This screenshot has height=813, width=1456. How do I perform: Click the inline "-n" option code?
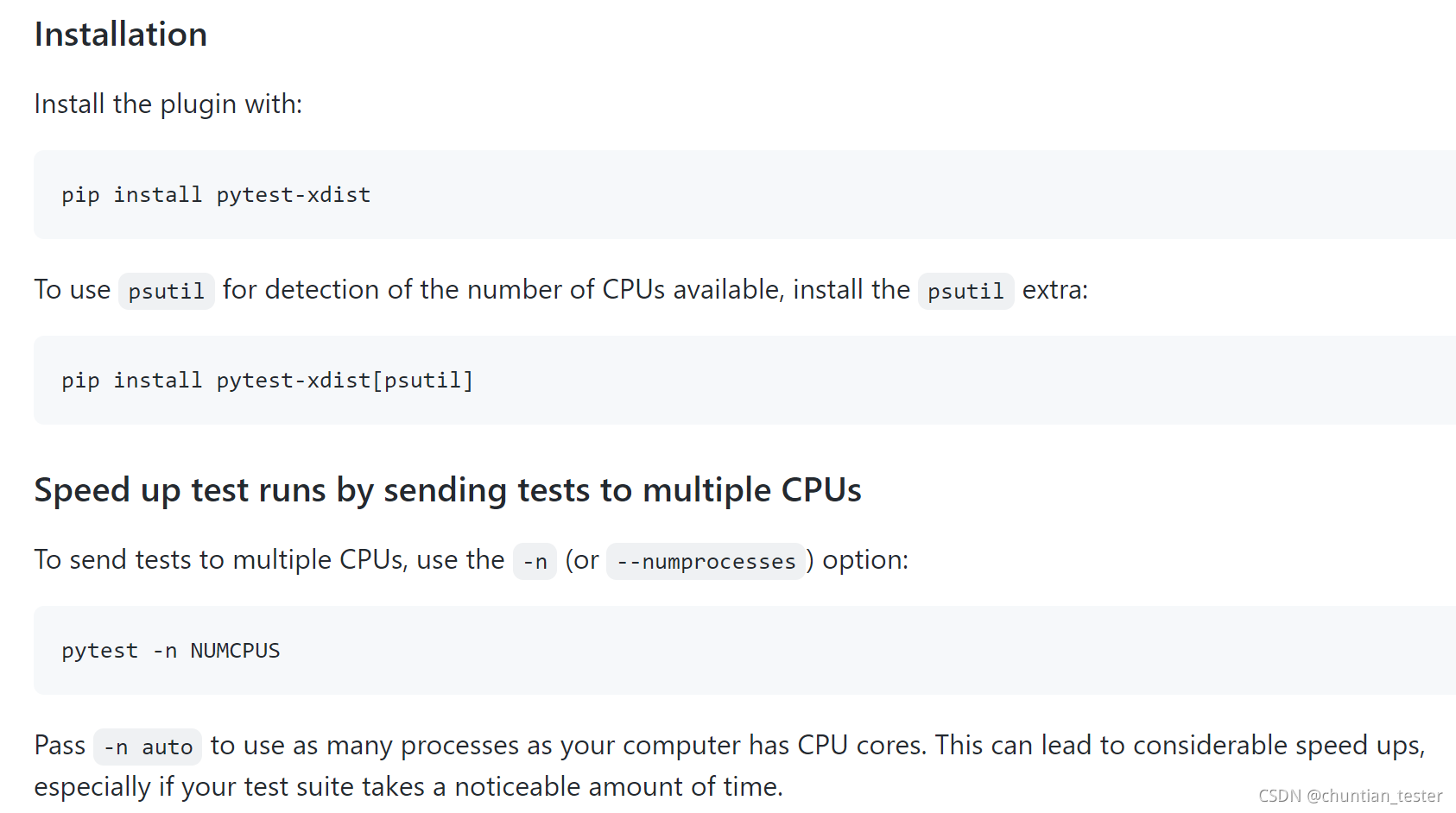click(x=535, y=562)
